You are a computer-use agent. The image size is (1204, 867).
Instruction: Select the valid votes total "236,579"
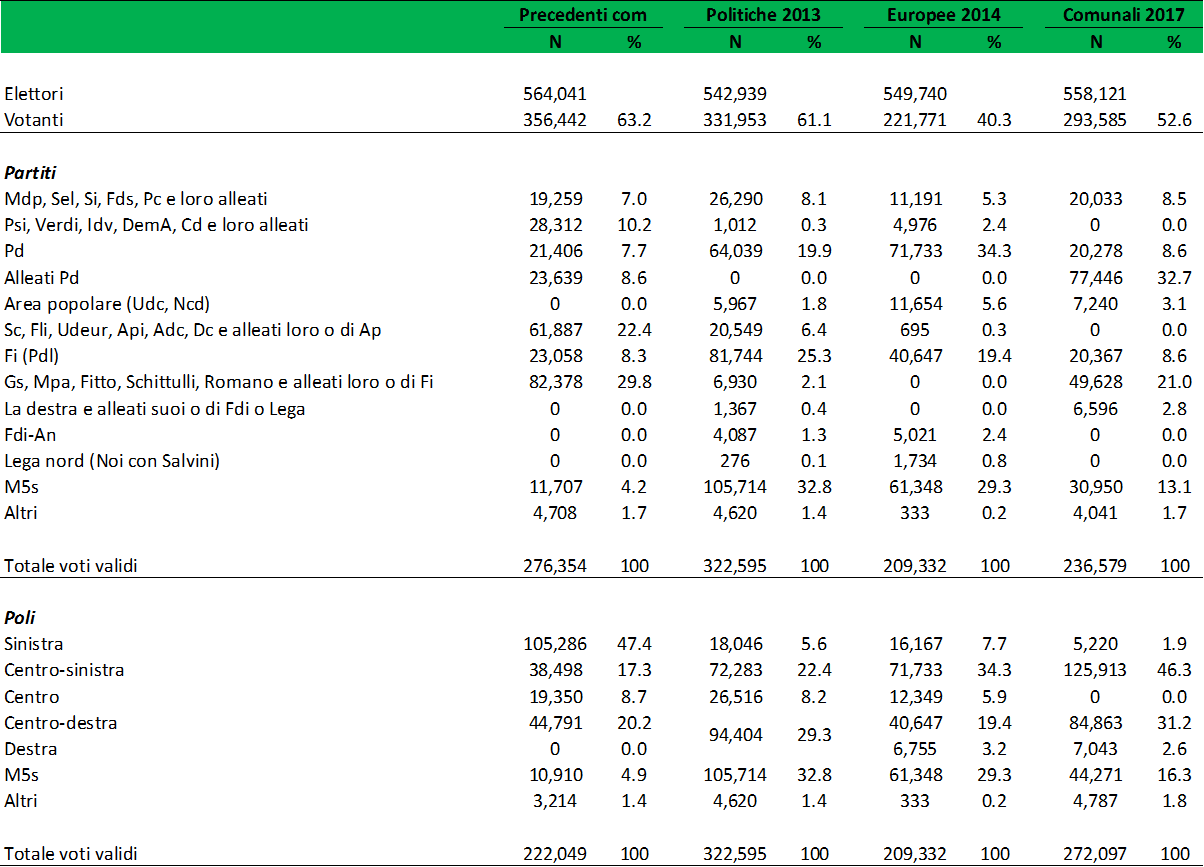tap(1095, 566)
